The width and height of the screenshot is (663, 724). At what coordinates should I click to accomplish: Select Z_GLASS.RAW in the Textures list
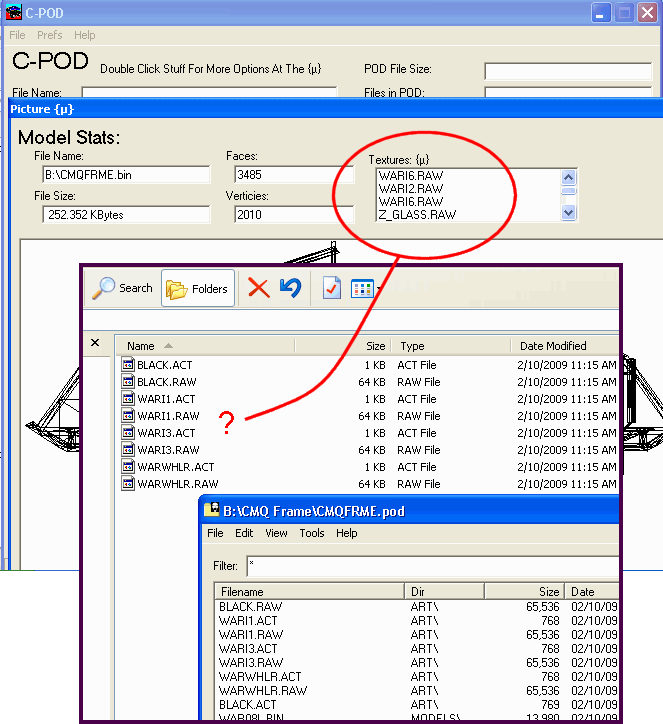(x=417, y=214)
